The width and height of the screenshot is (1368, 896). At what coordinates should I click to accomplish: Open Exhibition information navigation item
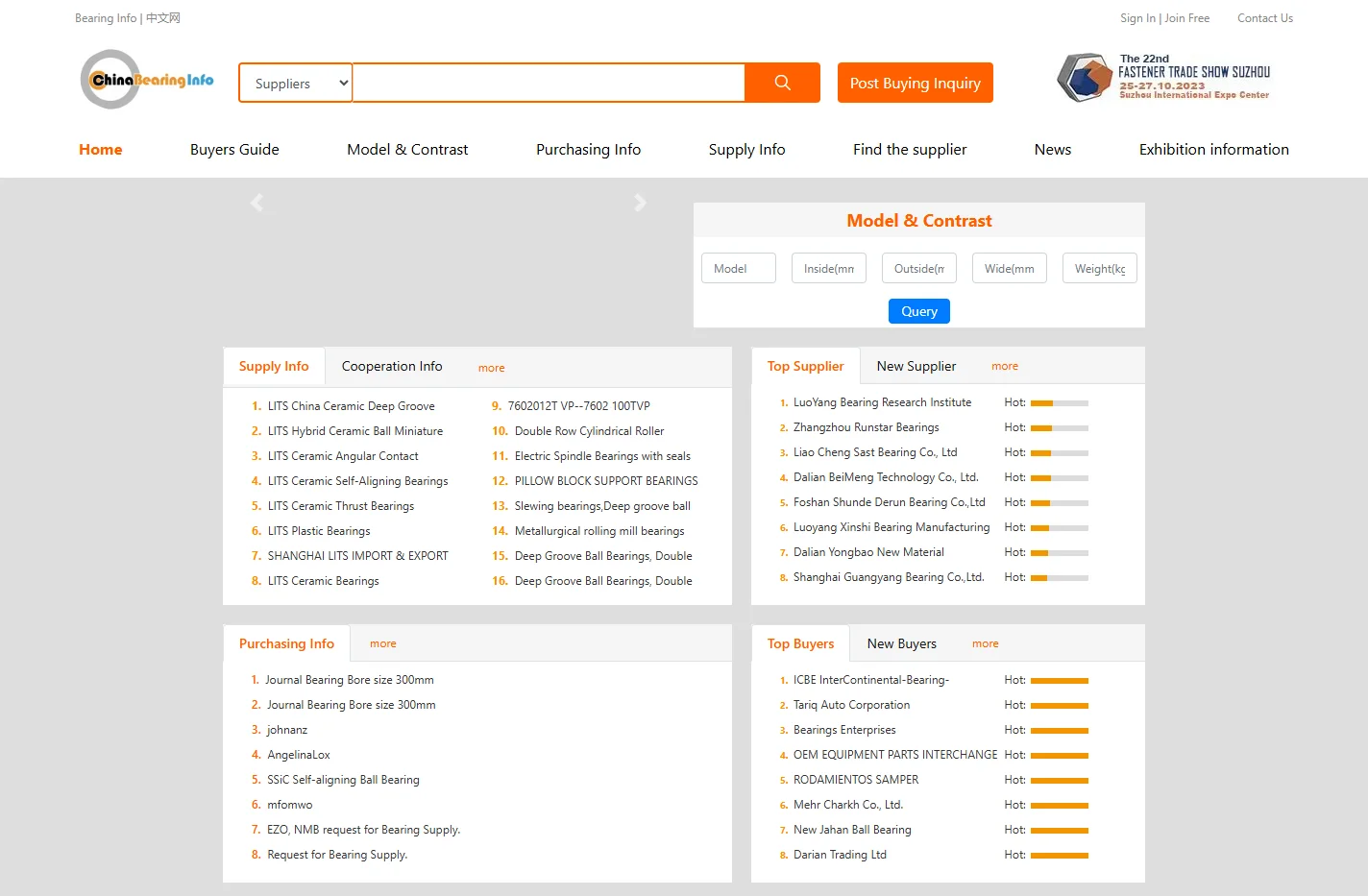(x=1214, y=149)
